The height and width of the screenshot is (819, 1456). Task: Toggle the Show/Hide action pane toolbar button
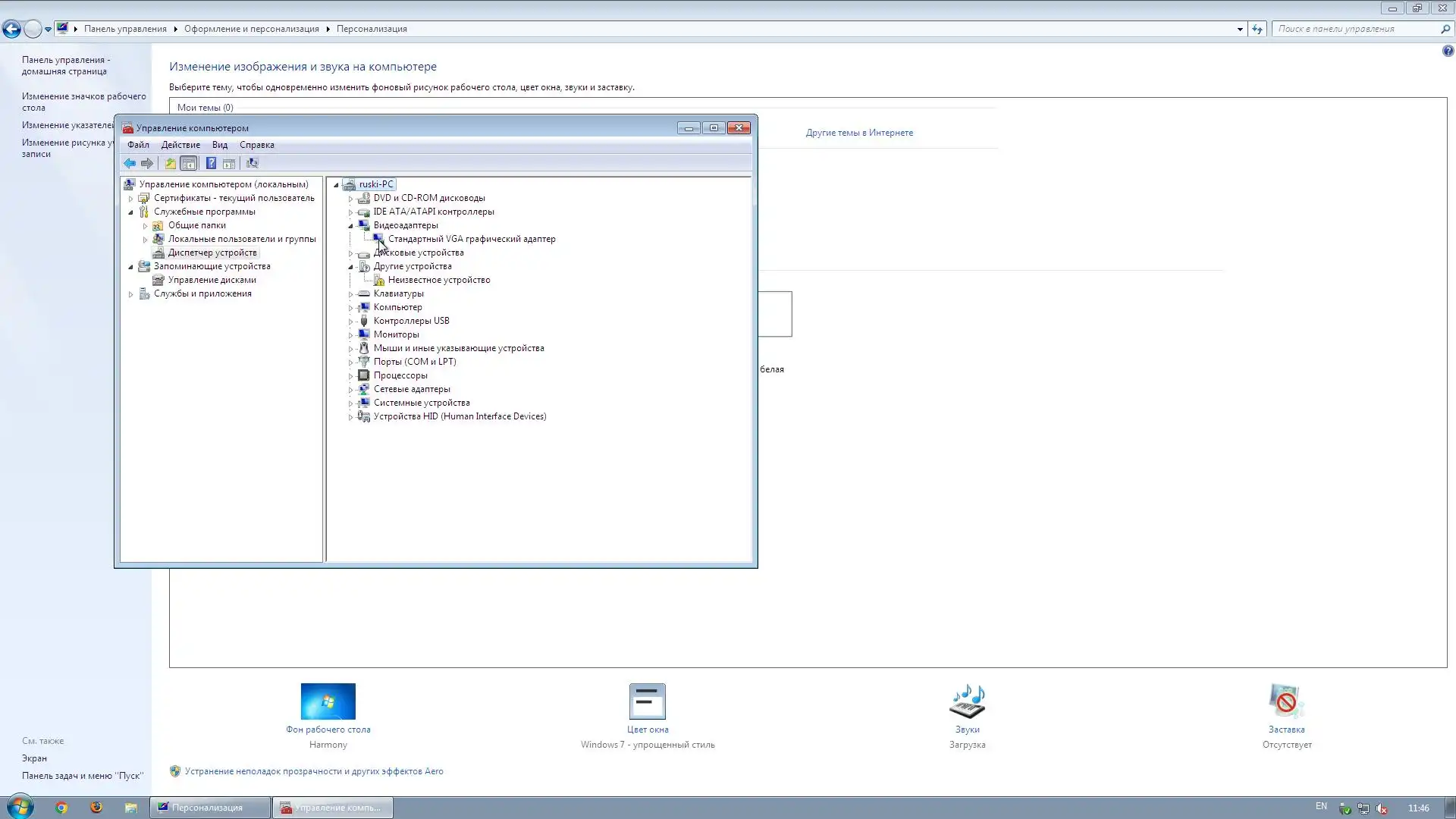coord(229,163)
